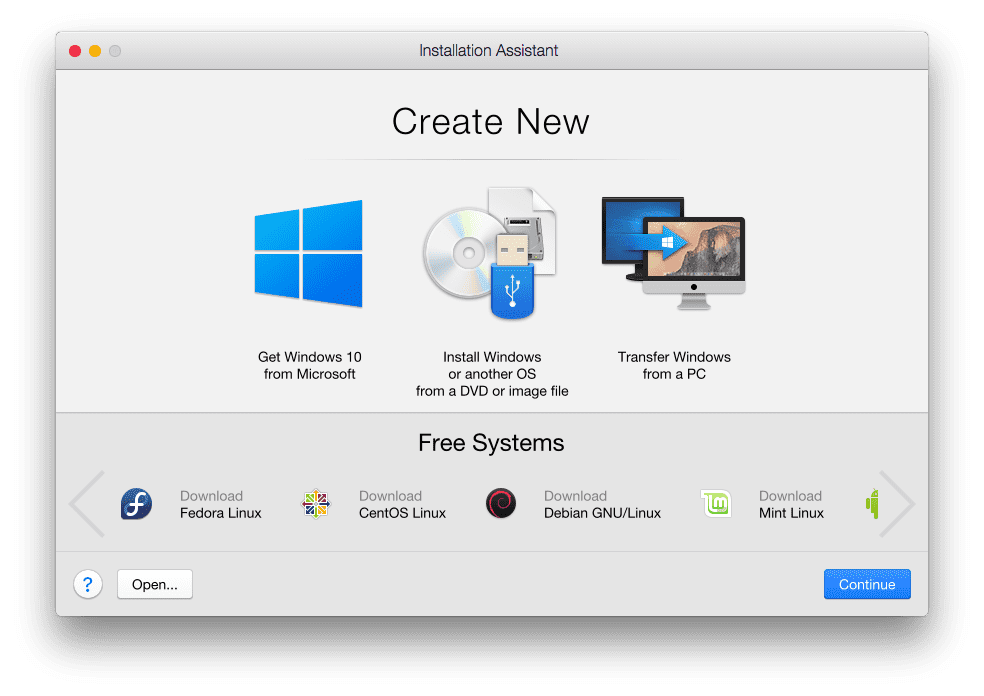Click Download Debian GNU/Linux
Viewport: 984px width, 696px height.
(x=601, y=504)
